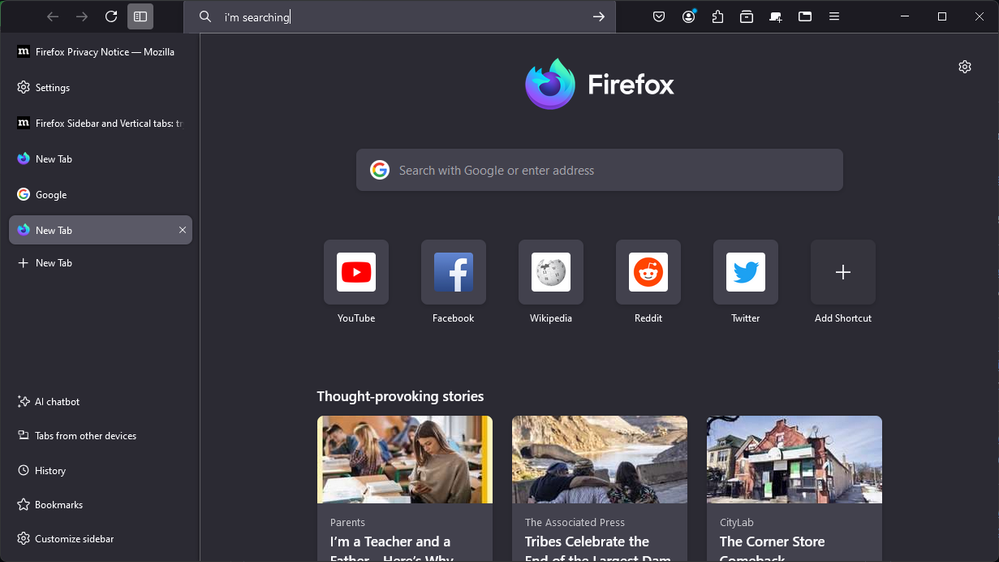
Task: Open the Associated Press story thumbnail
Action: click(600, 459)
